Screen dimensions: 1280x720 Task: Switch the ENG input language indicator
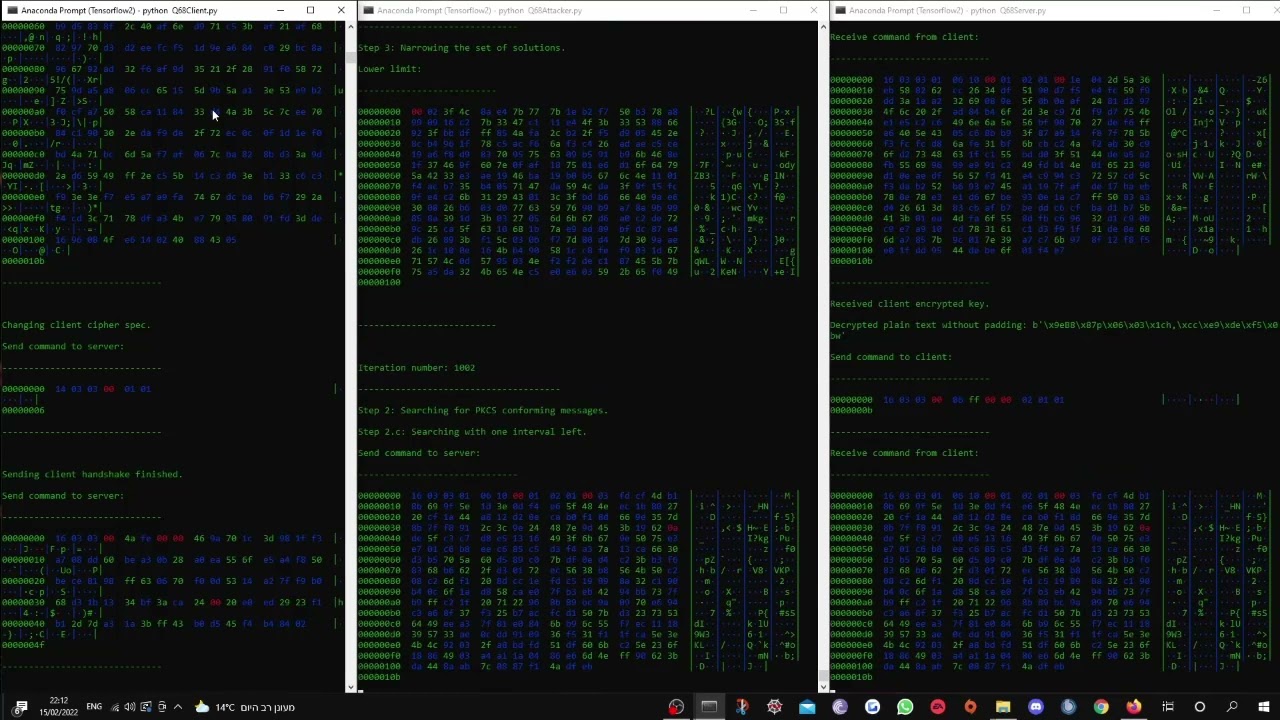[x=94, y=707]
